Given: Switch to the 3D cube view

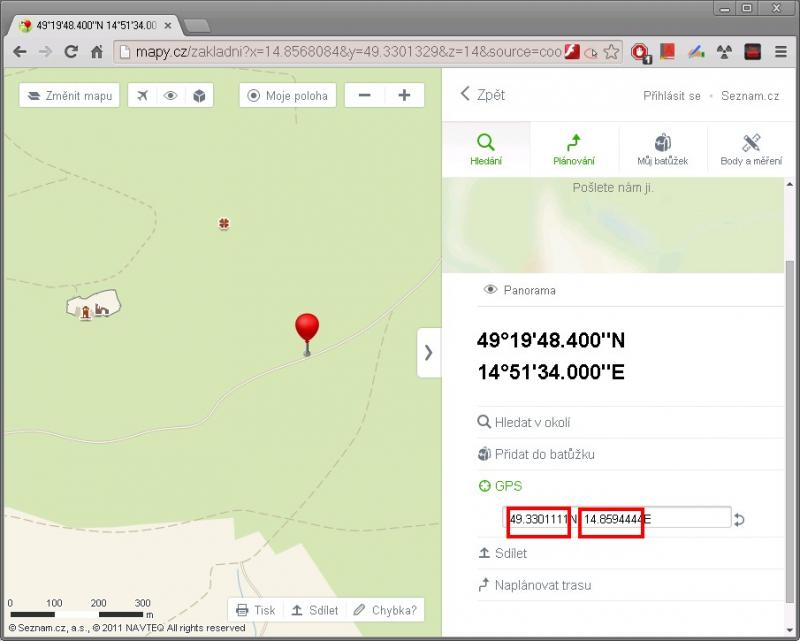Looking at the screenshot, I should click(x=199, y=95).
